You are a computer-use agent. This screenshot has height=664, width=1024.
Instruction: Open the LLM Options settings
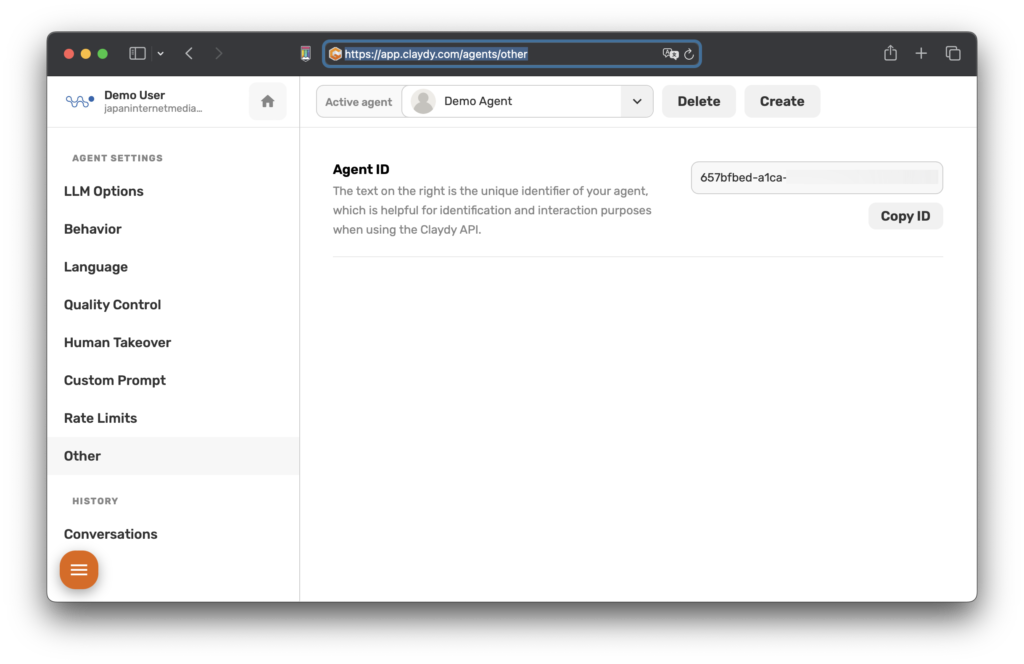point(104,191)
